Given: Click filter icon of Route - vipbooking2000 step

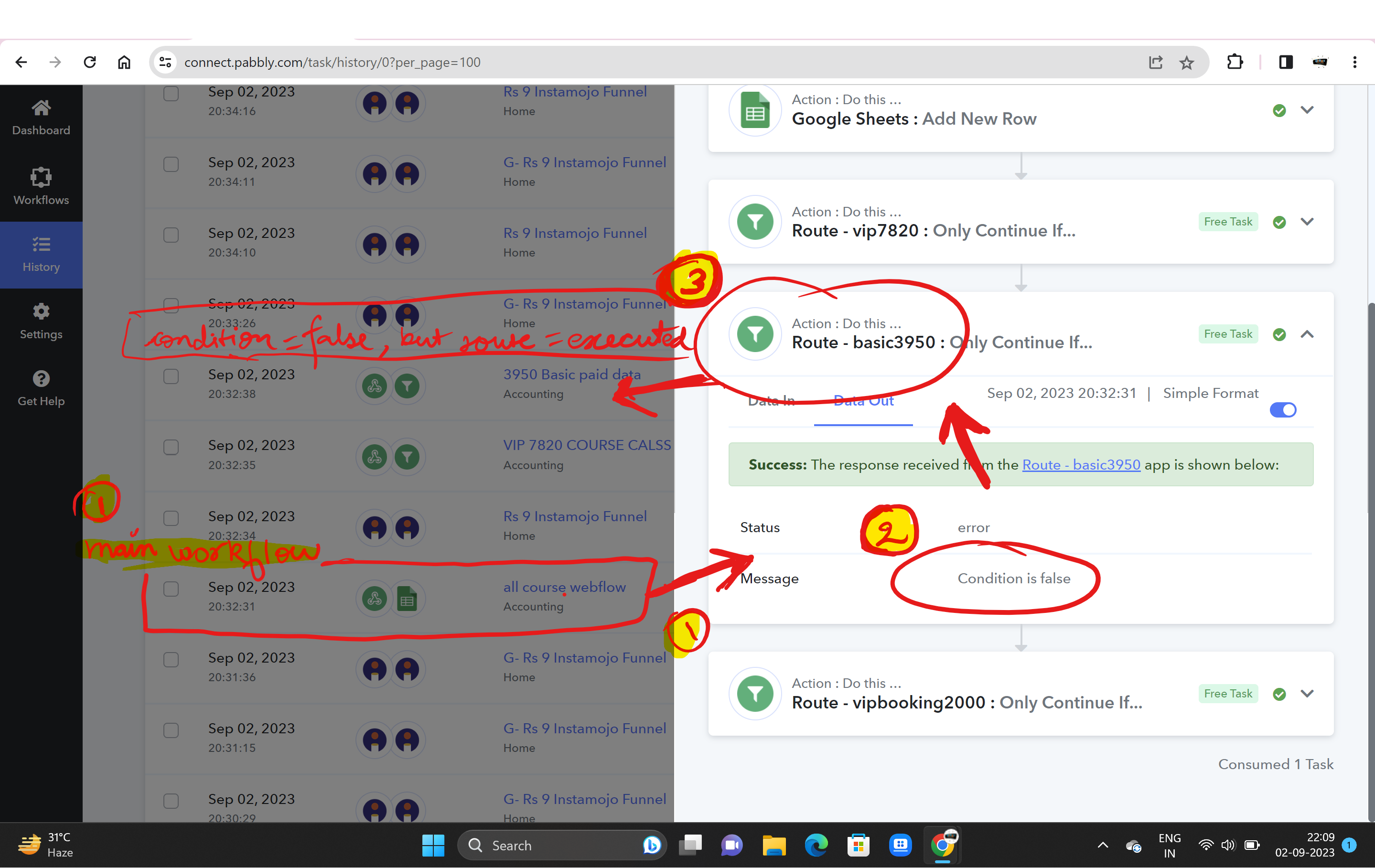Looking at the screenshot, I should pyautogui.click(x=755, y=694).
